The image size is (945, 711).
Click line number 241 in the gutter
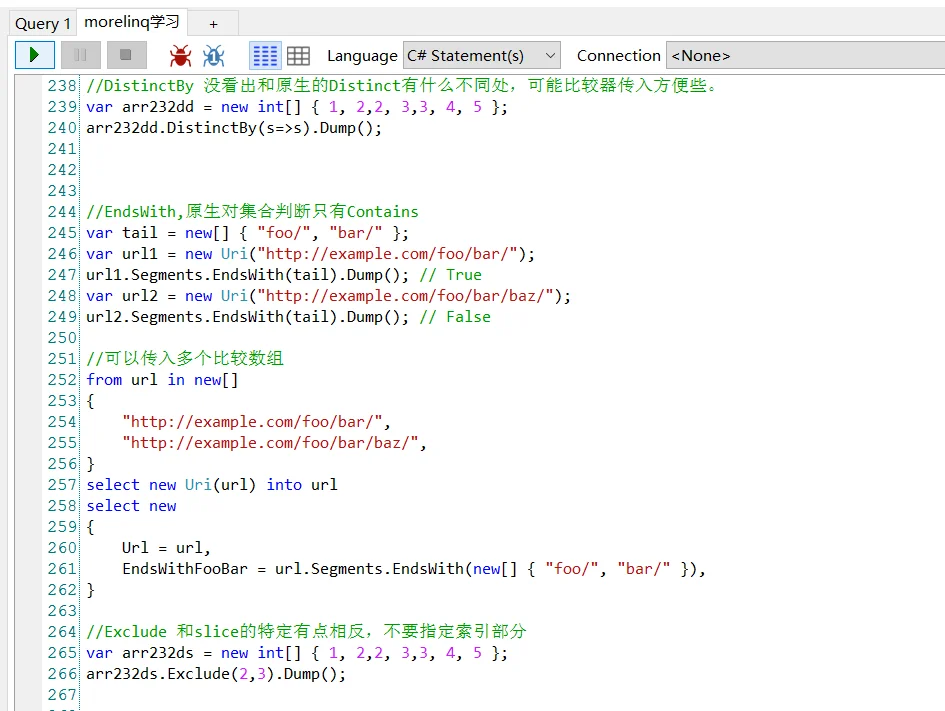click(62, 149)
